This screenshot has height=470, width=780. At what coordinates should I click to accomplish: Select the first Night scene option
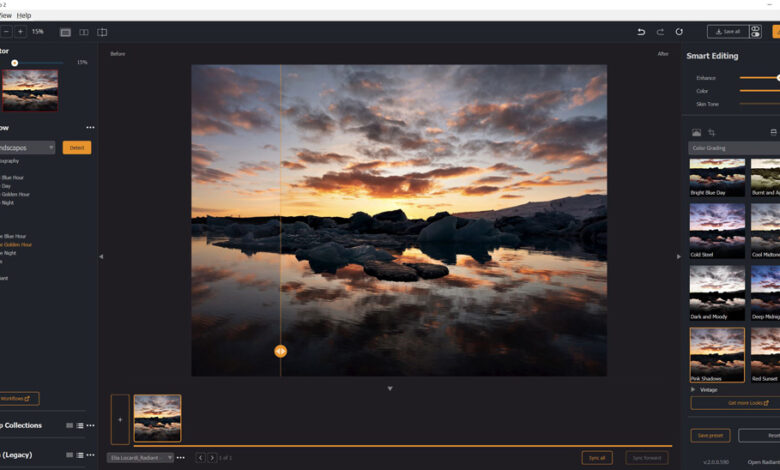pos(7,203)
